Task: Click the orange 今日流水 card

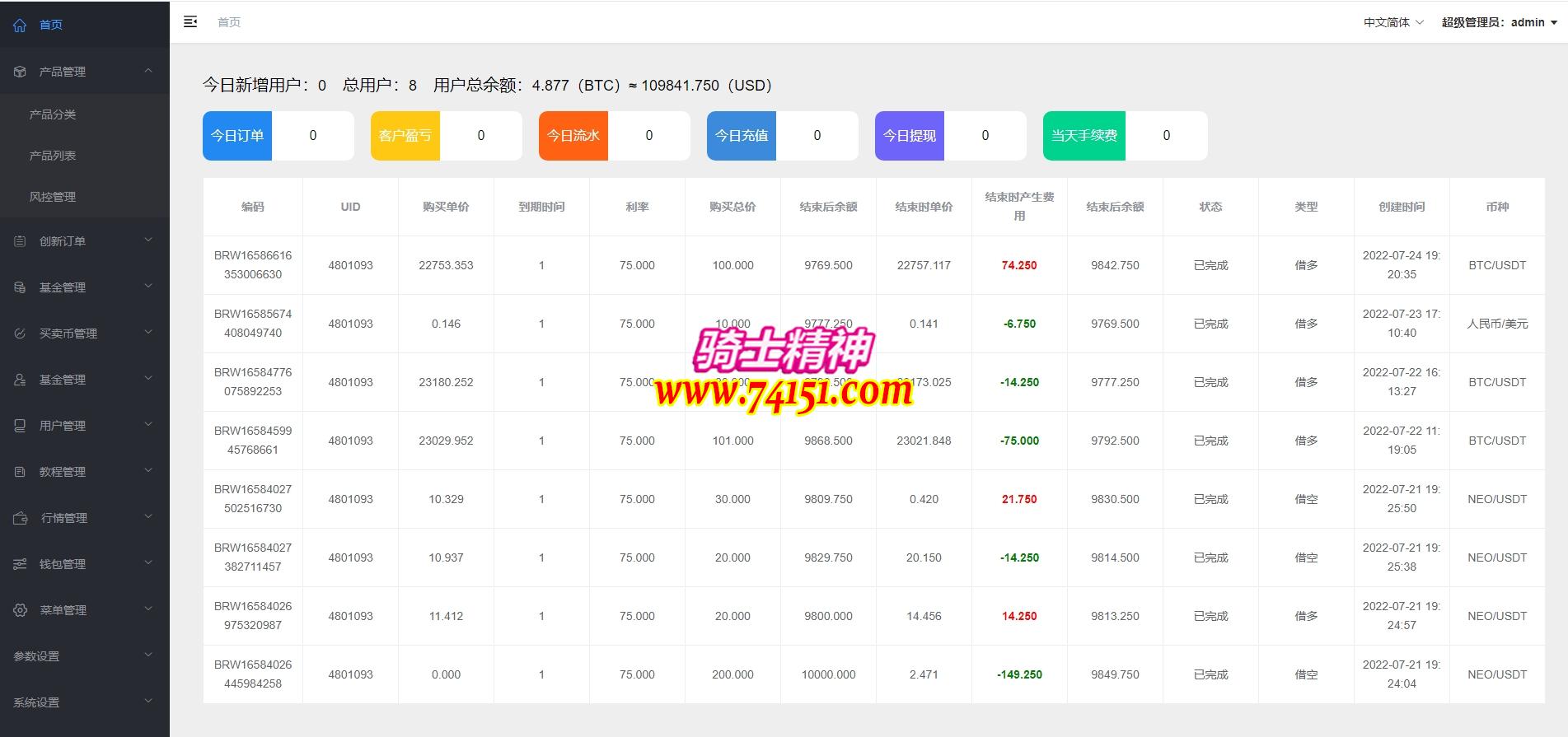Action: (573, 136)
